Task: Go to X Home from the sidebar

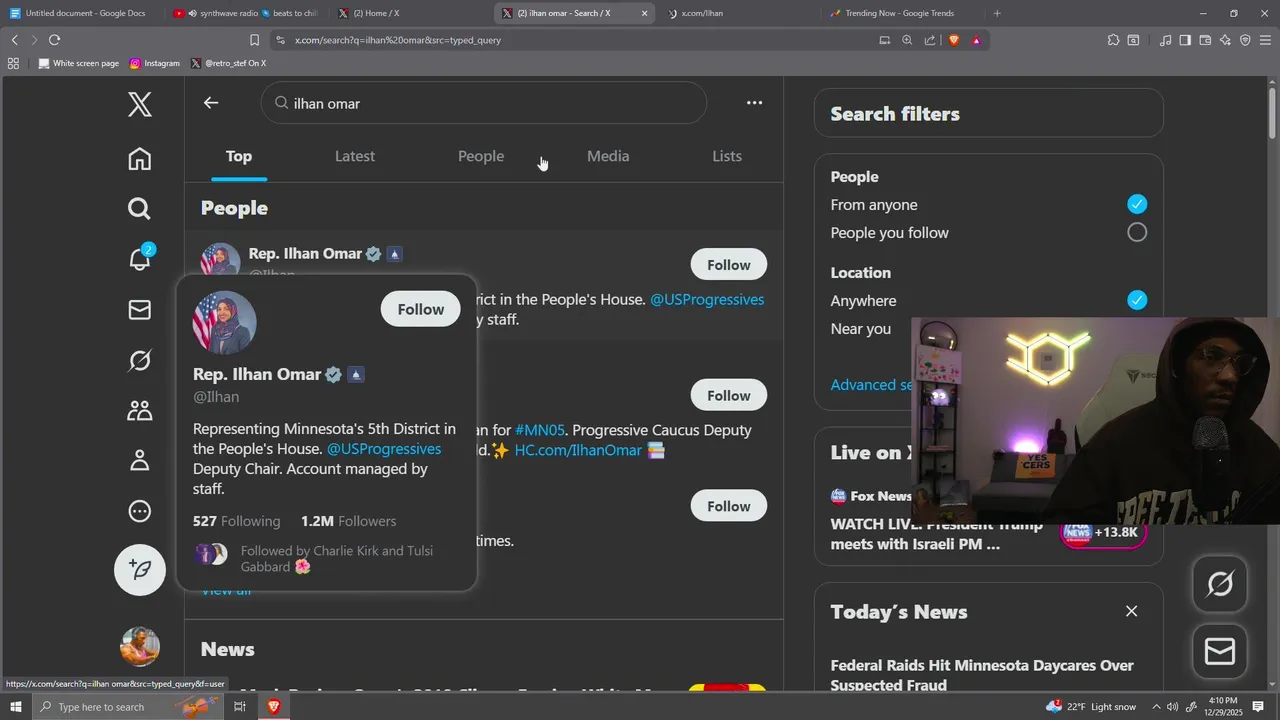Action: point(140,158)
